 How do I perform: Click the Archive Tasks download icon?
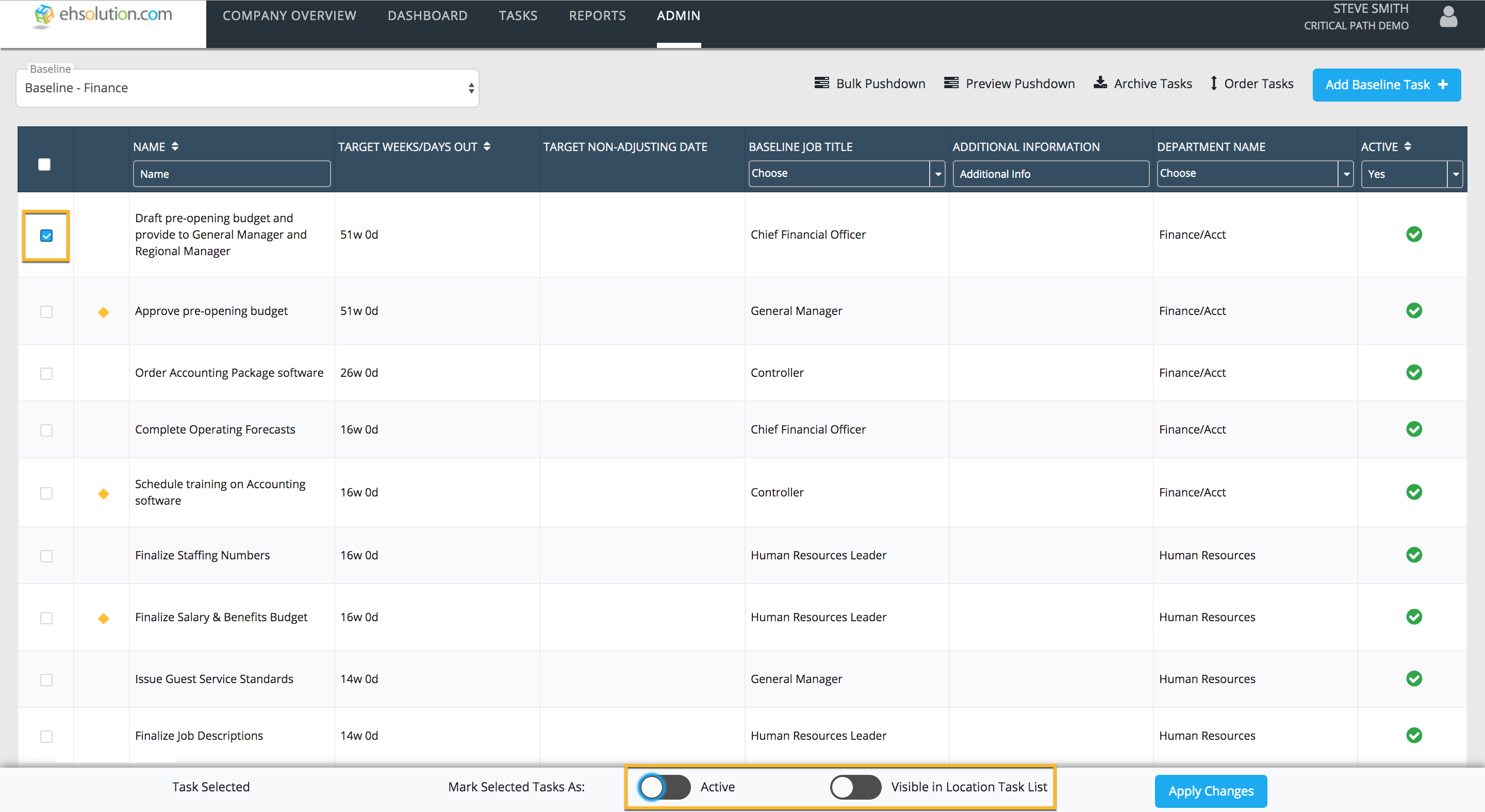tap(1100, 83)
